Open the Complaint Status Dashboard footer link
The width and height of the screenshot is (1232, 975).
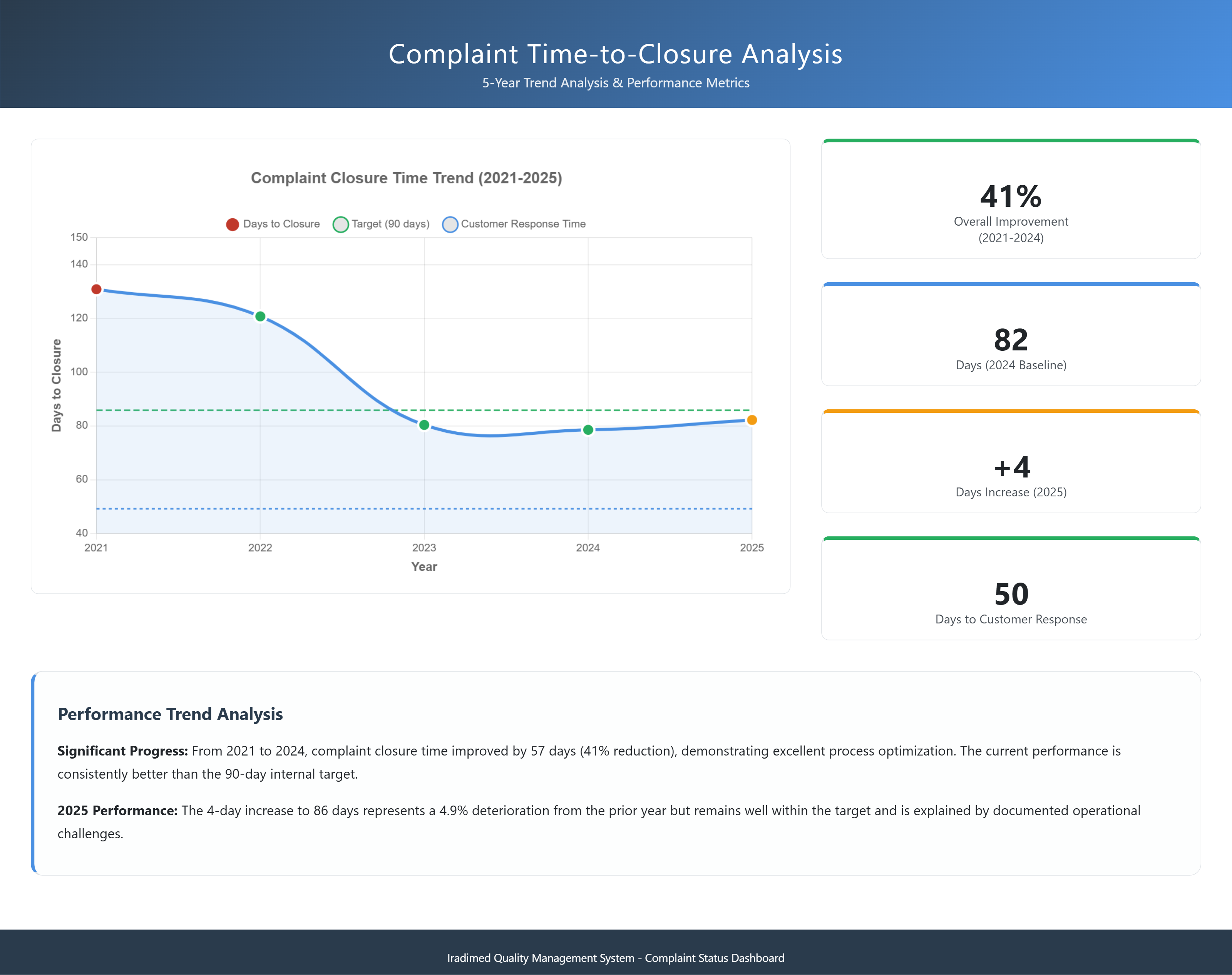click(x=615, y=958)
